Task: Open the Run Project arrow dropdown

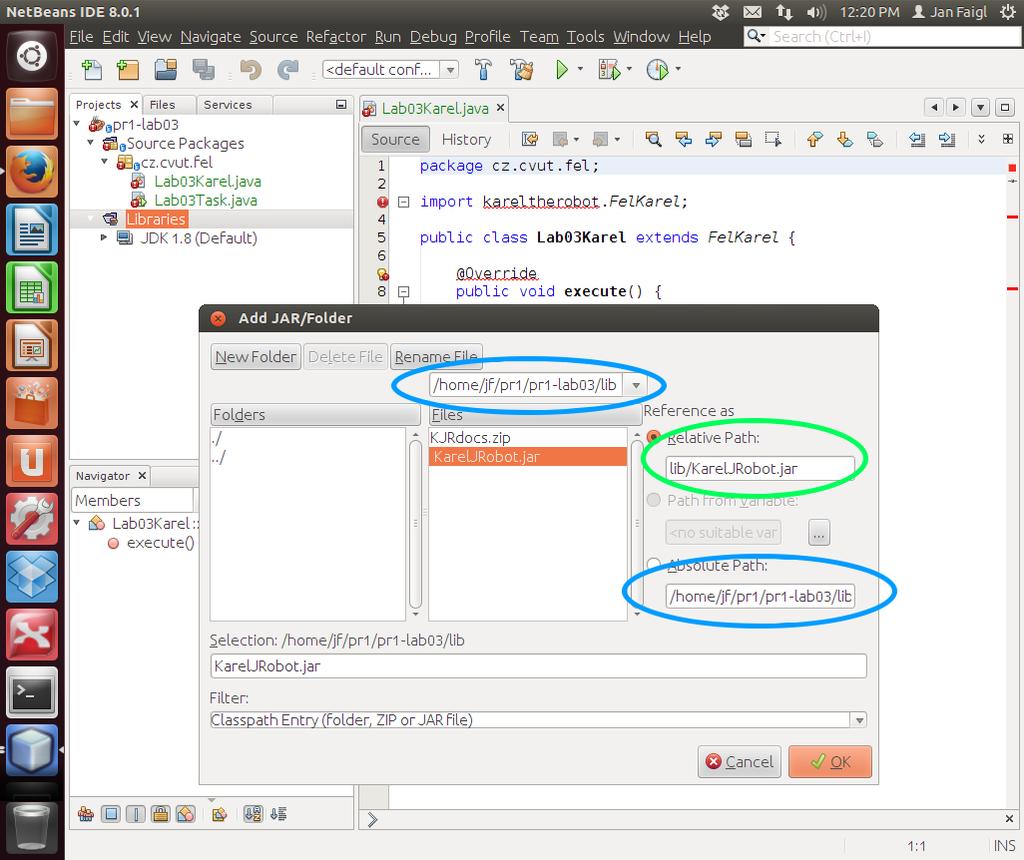Action: [580, 69]
